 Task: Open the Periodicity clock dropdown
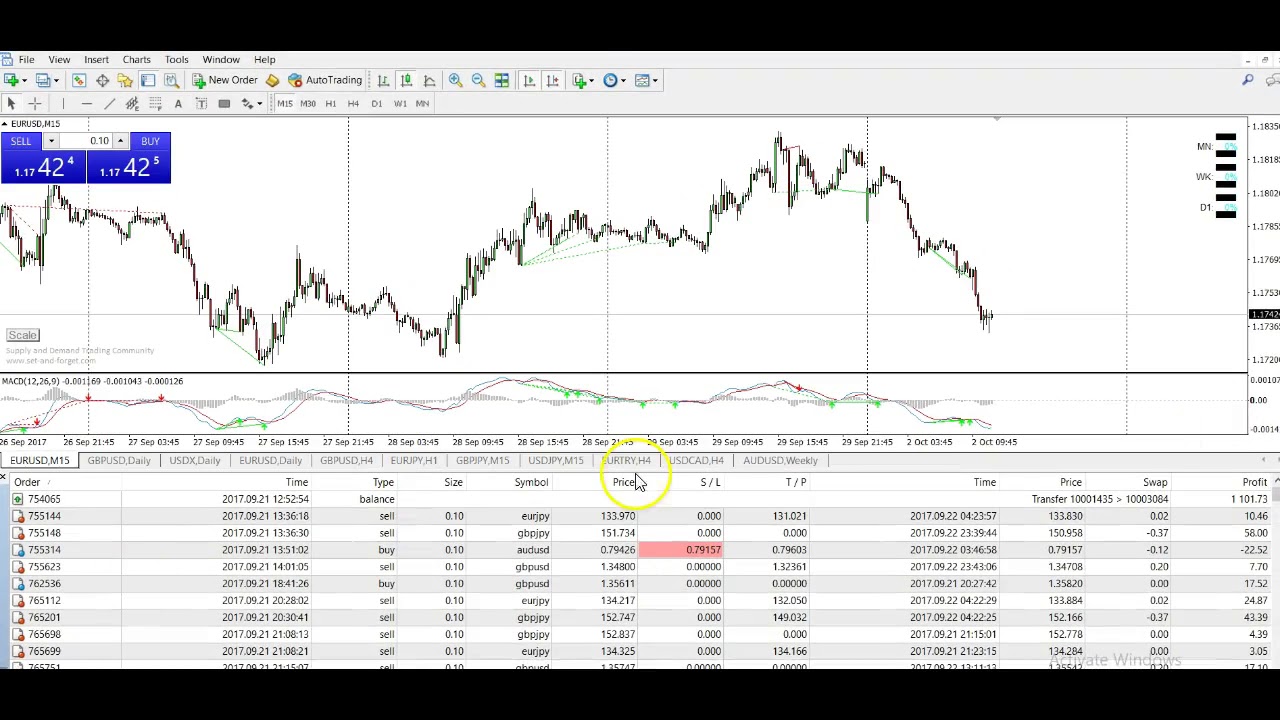click(614, 80)
